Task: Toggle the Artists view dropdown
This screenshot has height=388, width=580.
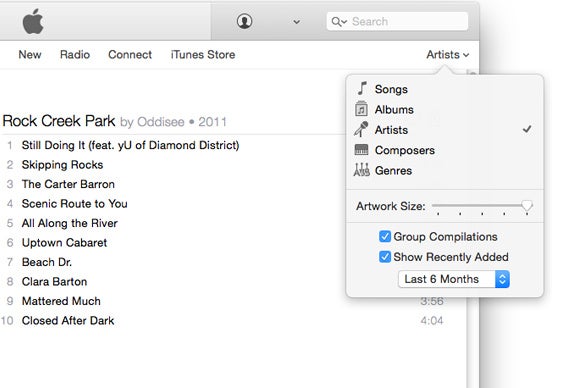Action: pos(448,55)
